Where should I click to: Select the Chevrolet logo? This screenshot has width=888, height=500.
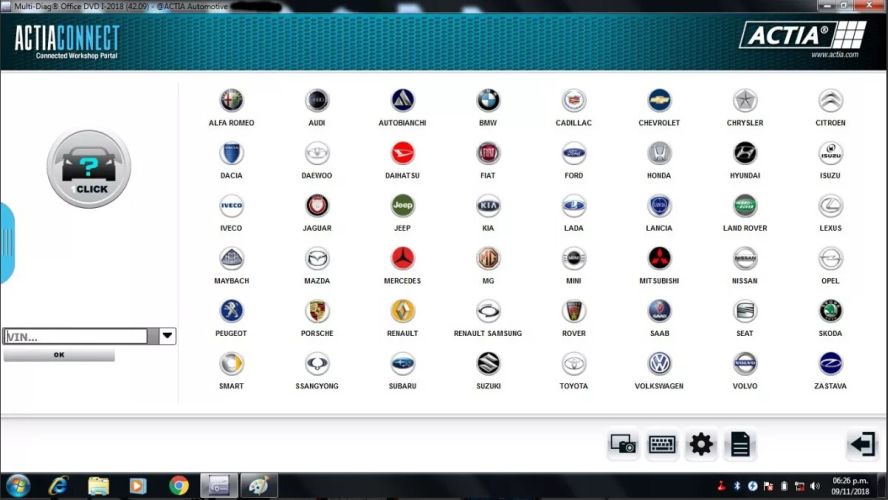659,101
